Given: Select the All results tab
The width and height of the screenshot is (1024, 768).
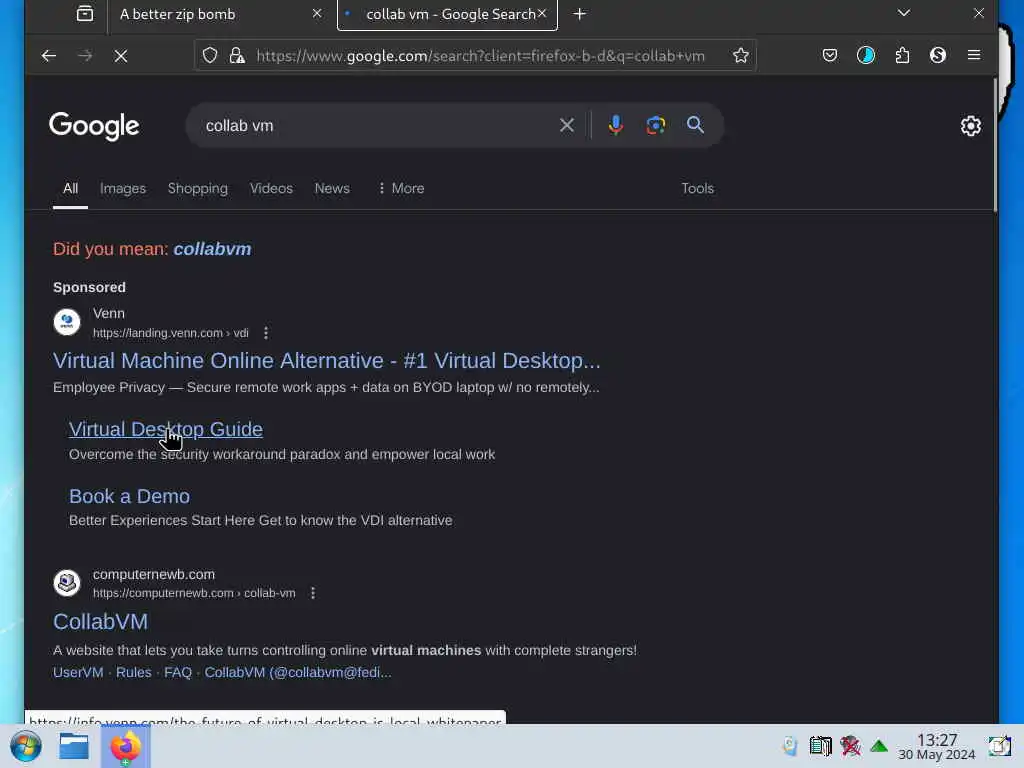Looking at the screenshot, I should [71, 188].
